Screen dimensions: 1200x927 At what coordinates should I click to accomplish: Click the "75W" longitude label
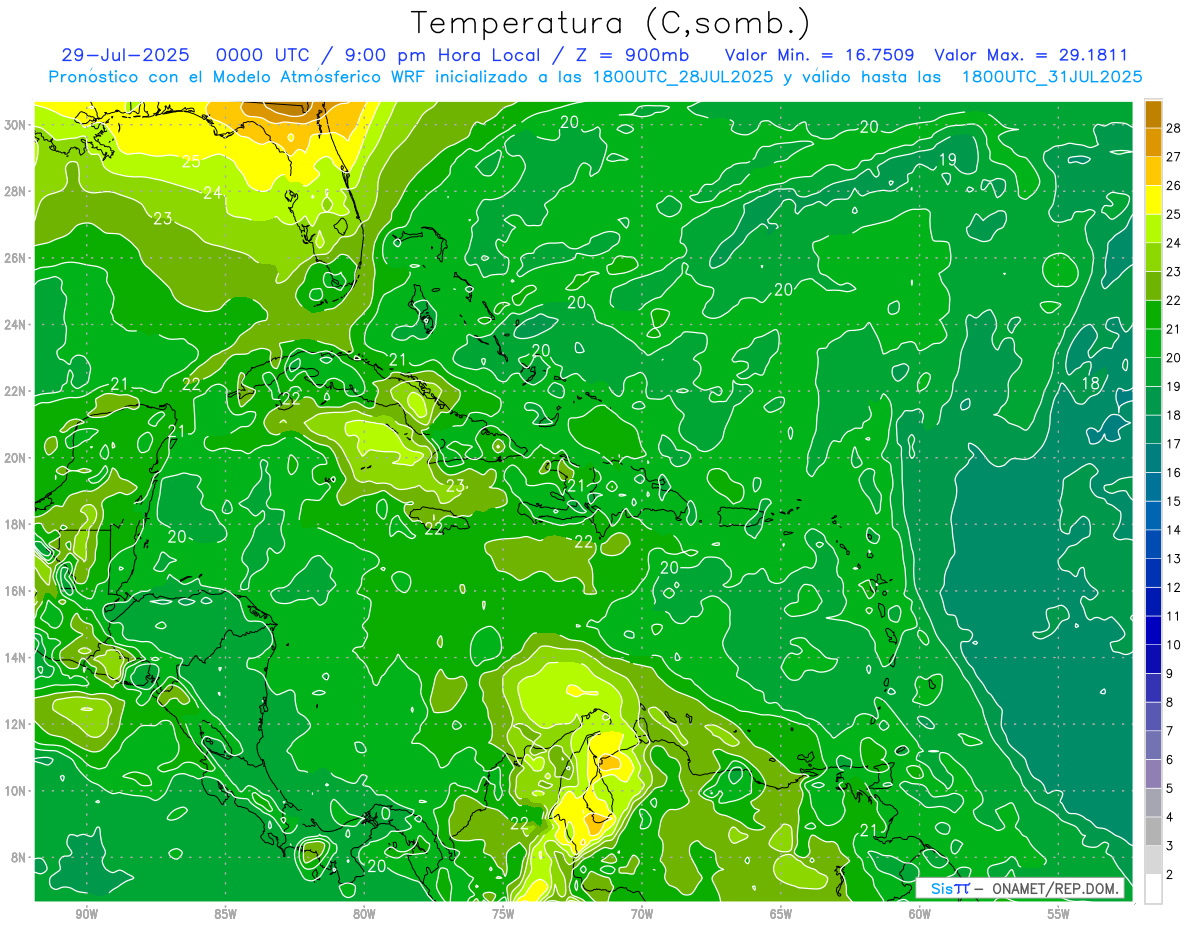coord(503,914)
